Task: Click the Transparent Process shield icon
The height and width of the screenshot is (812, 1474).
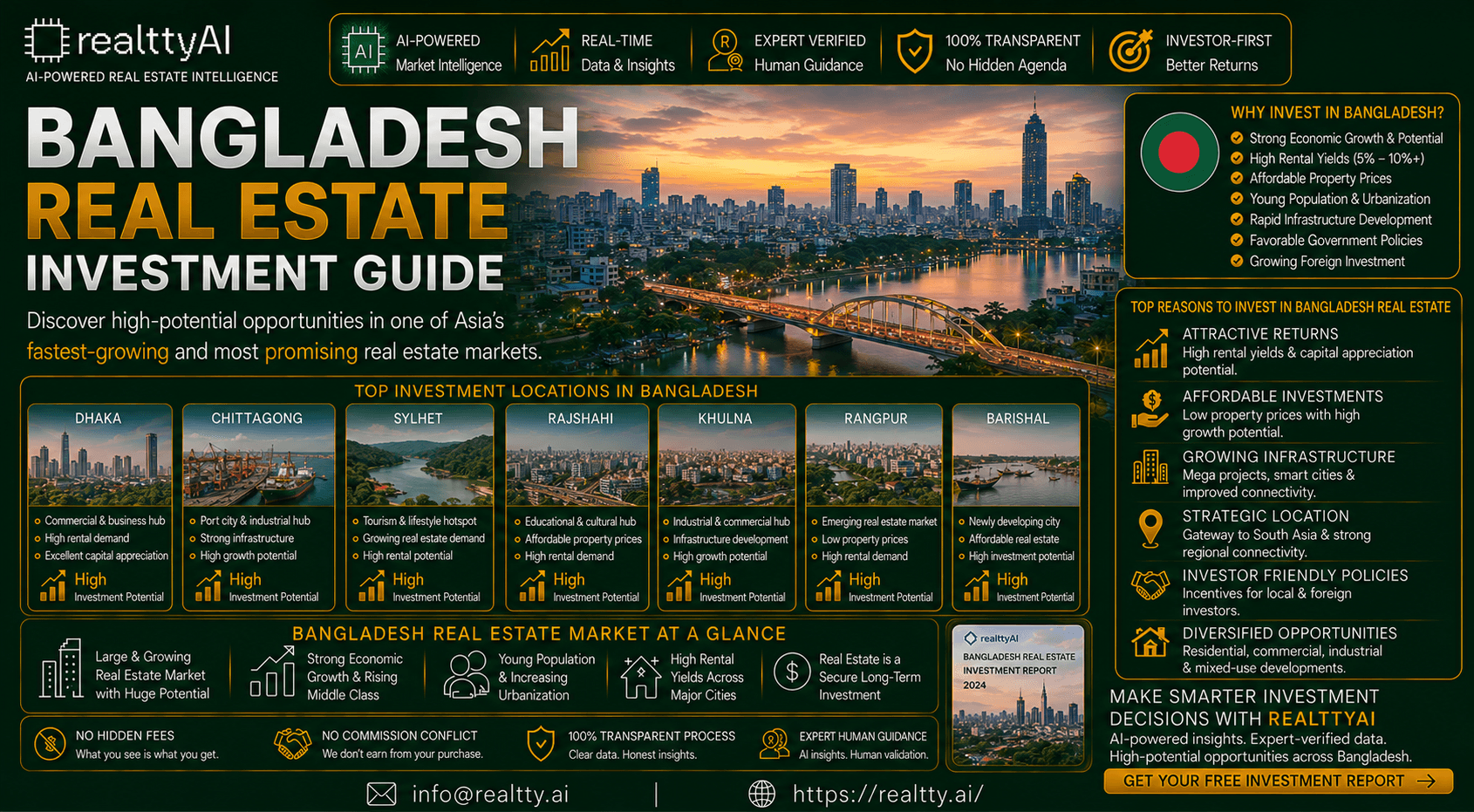Action: click(541, 744)
